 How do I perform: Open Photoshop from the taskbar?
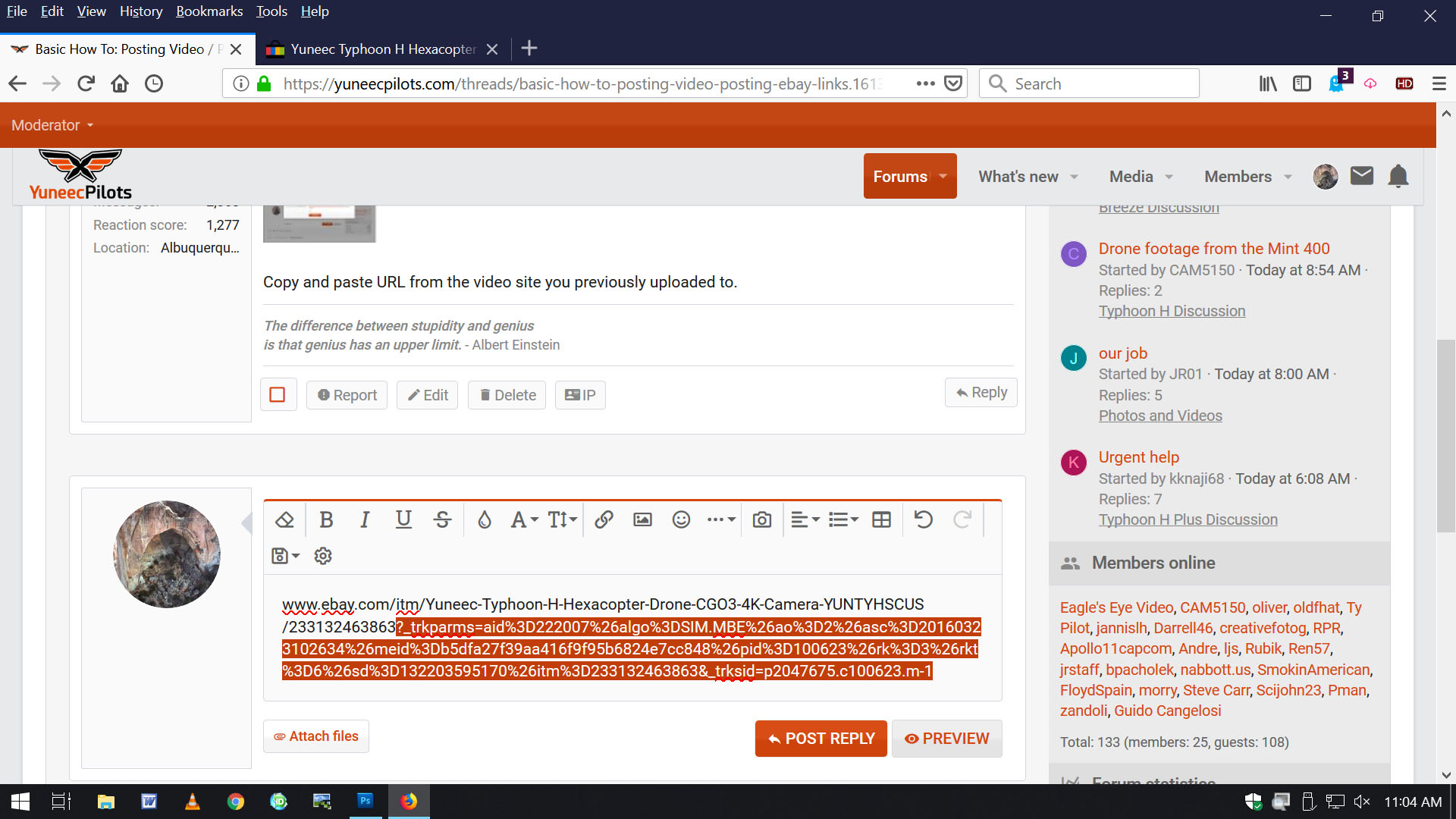(366, 801)
